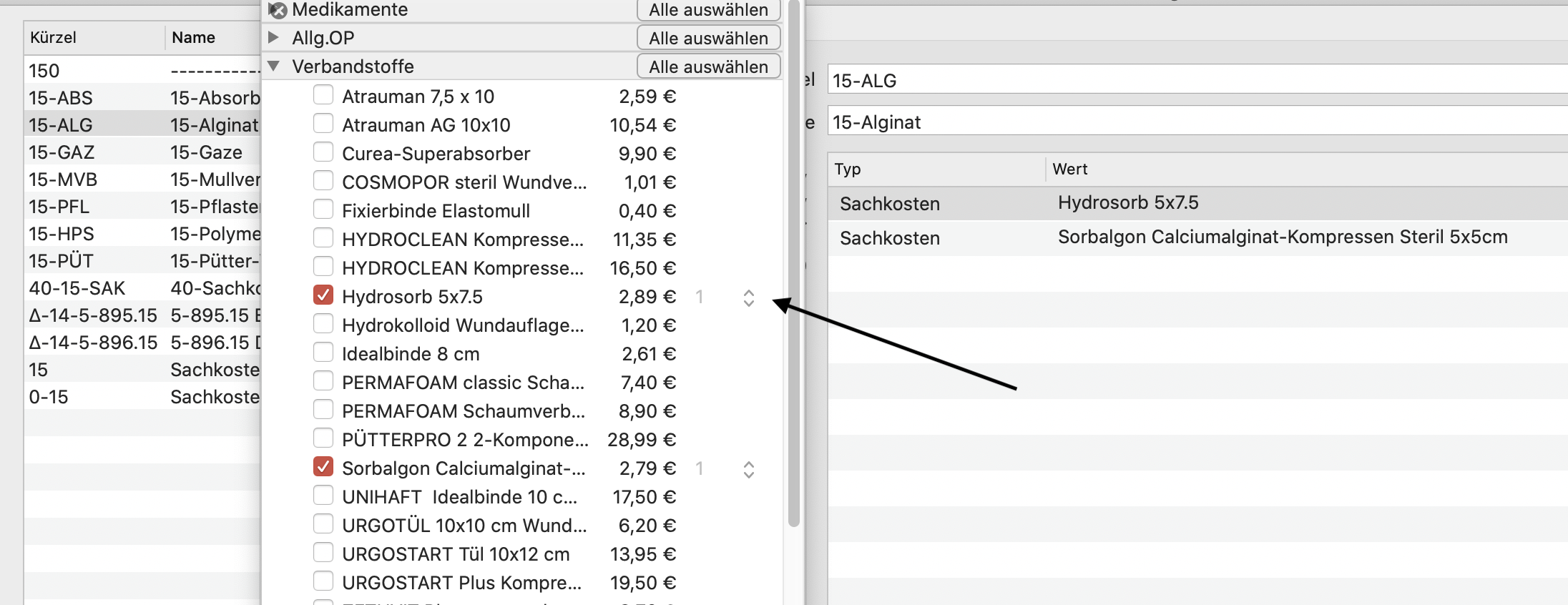Collapse the Verbandstoffe group

pyautogui.click(x=273, y=66)
